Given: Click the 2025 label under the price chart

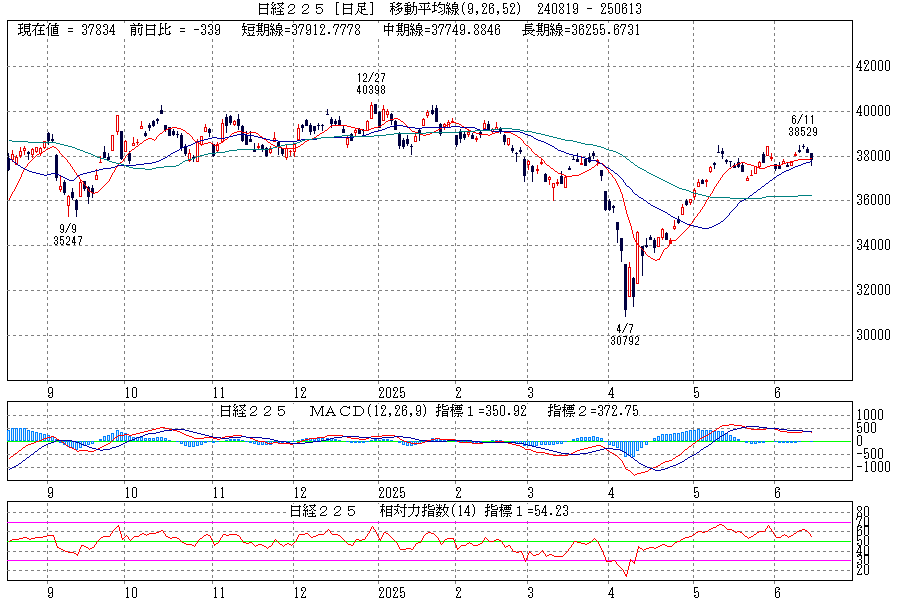Looking at the screenshot, I should [391, 393].
